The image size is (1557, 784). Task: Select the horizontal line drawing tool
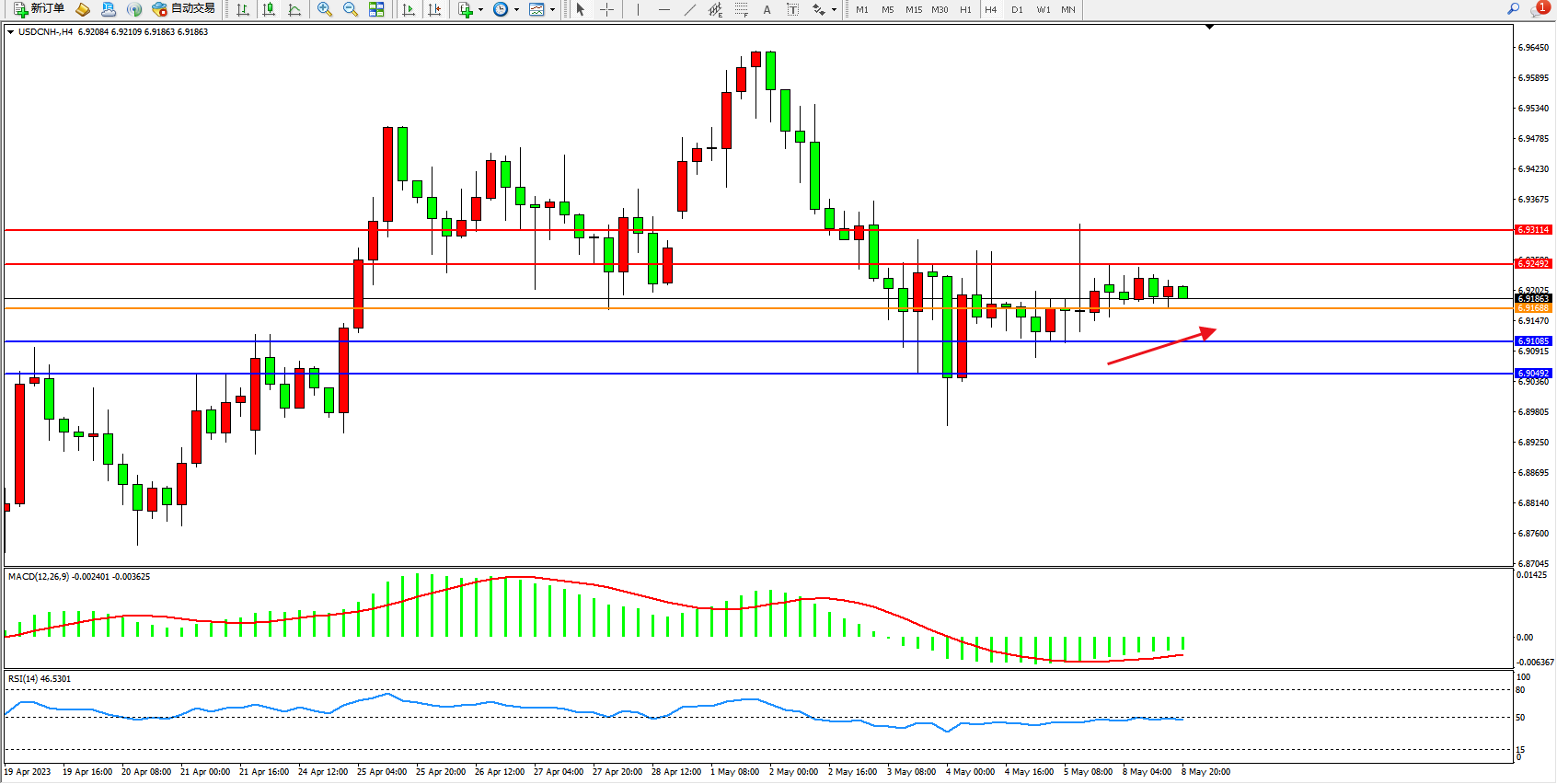[x=663, y=9]
